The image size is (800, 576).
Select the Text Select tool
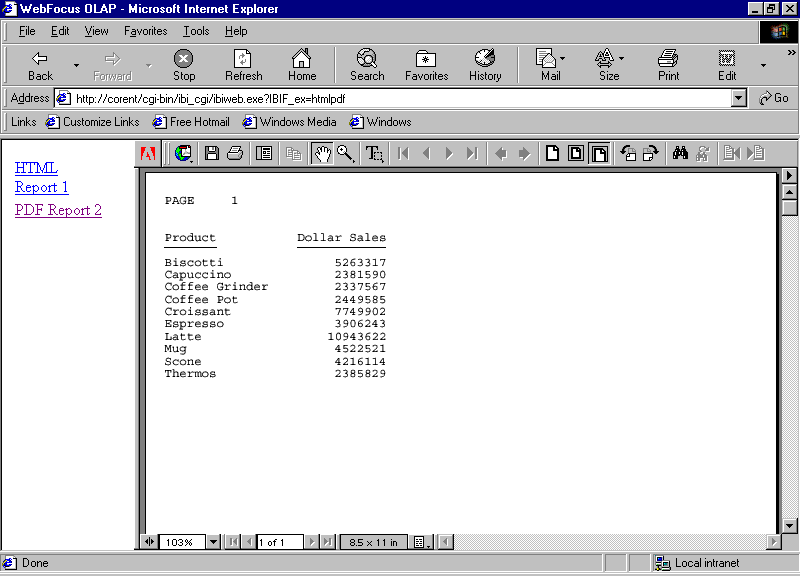tap(374, 153)
